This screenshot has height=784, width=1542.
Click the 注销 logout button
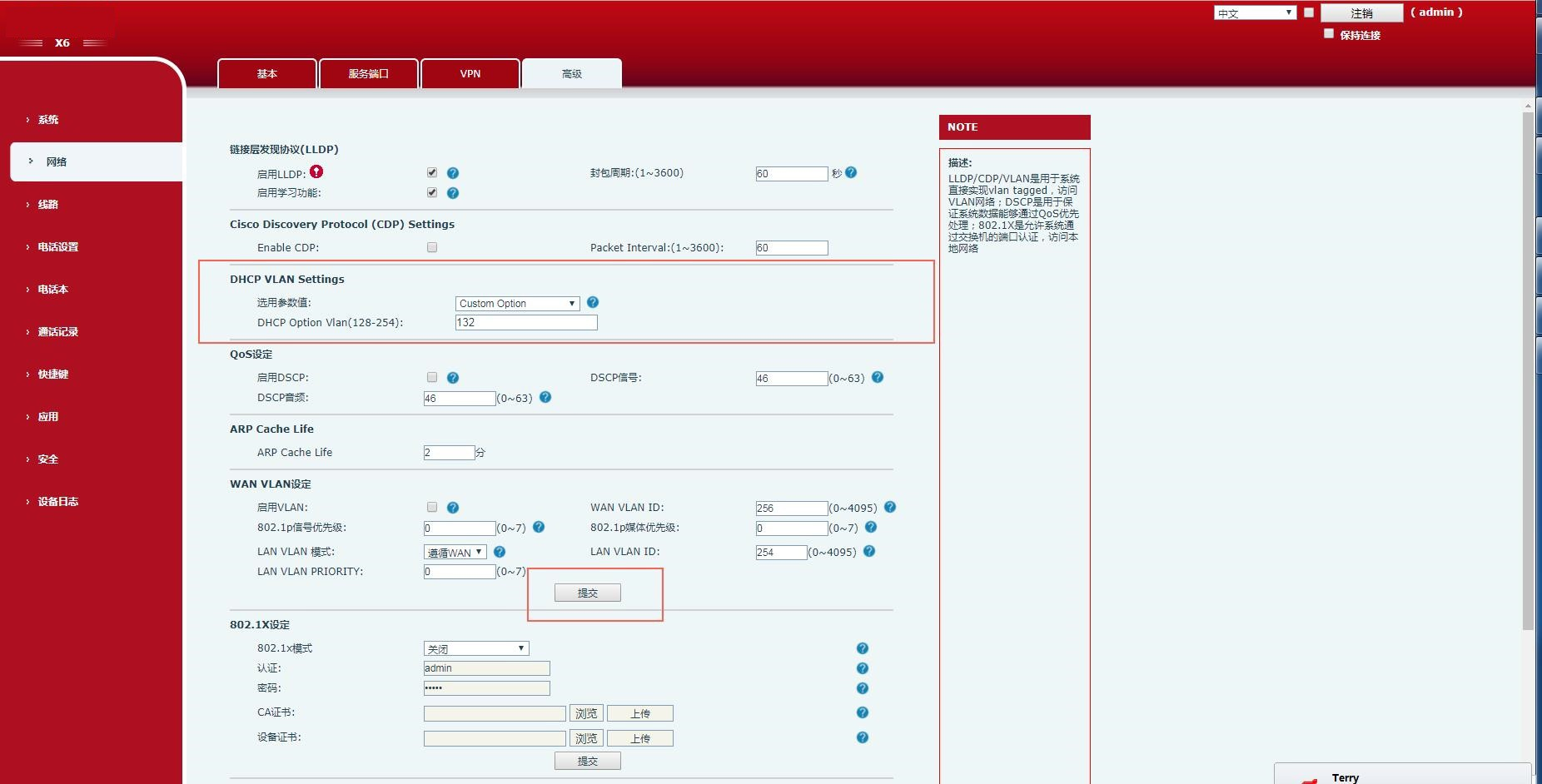(x=1362, y=12)
